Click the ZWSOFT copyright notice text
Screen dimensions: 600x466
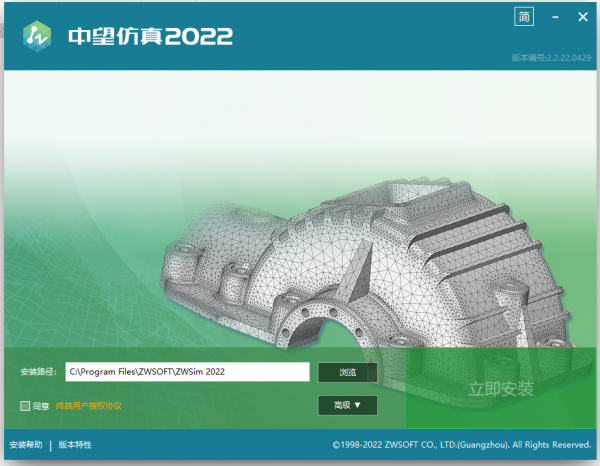pos(462,445)
